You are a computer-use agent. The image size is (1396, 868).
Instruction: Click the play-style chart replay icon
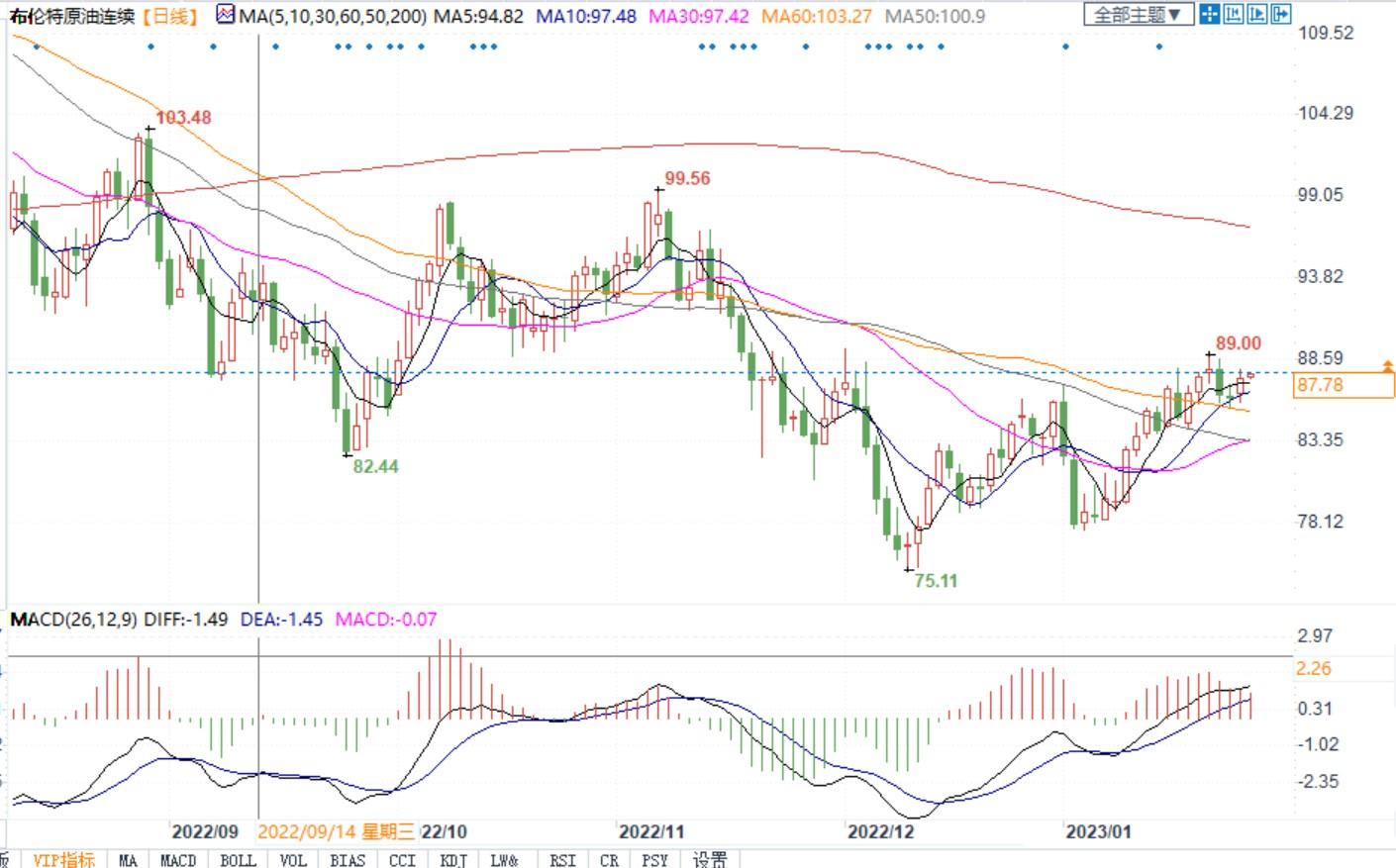1256,14
